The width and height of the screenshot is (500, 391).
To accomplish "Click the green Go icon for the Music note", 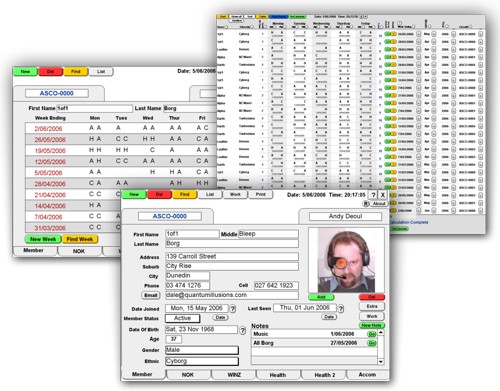I will (x=372, y=334).
